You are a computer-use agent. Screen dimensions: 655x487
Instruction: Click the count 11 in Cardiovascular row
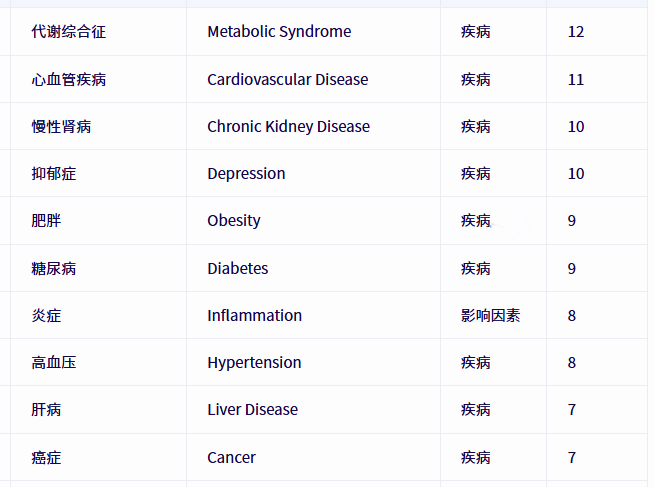click(576, 79)
